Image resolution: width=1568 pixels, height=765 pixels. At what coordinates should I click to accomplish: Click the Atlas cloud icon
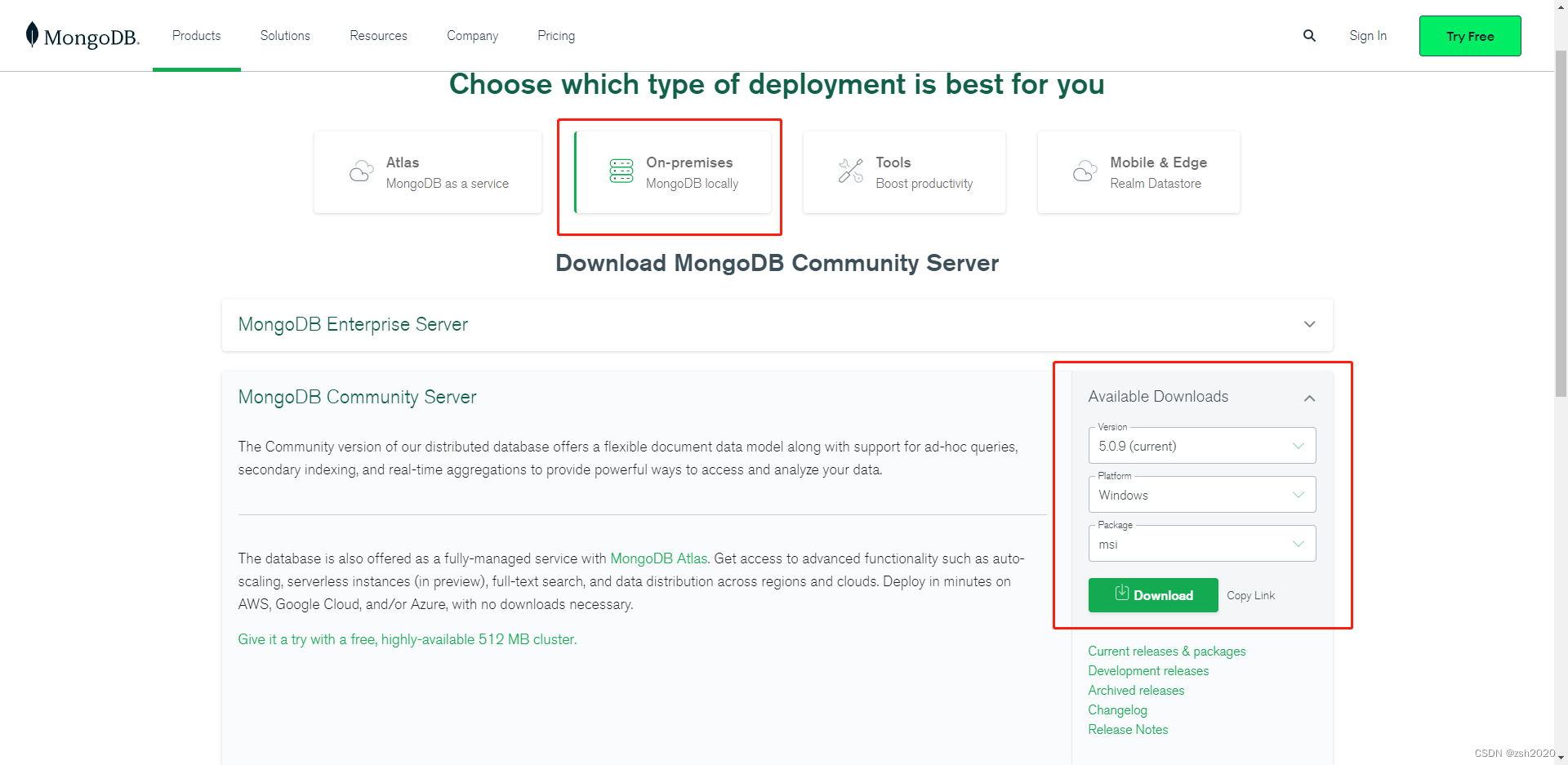point(361,171)
